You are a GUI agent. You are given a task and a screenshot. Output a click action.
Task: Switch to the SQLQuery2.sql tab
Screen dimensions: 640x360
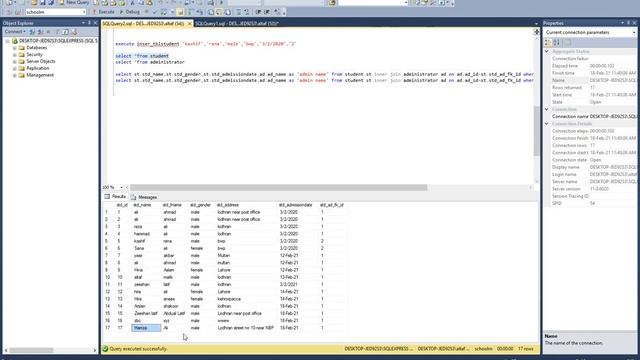tap(143, 24)
